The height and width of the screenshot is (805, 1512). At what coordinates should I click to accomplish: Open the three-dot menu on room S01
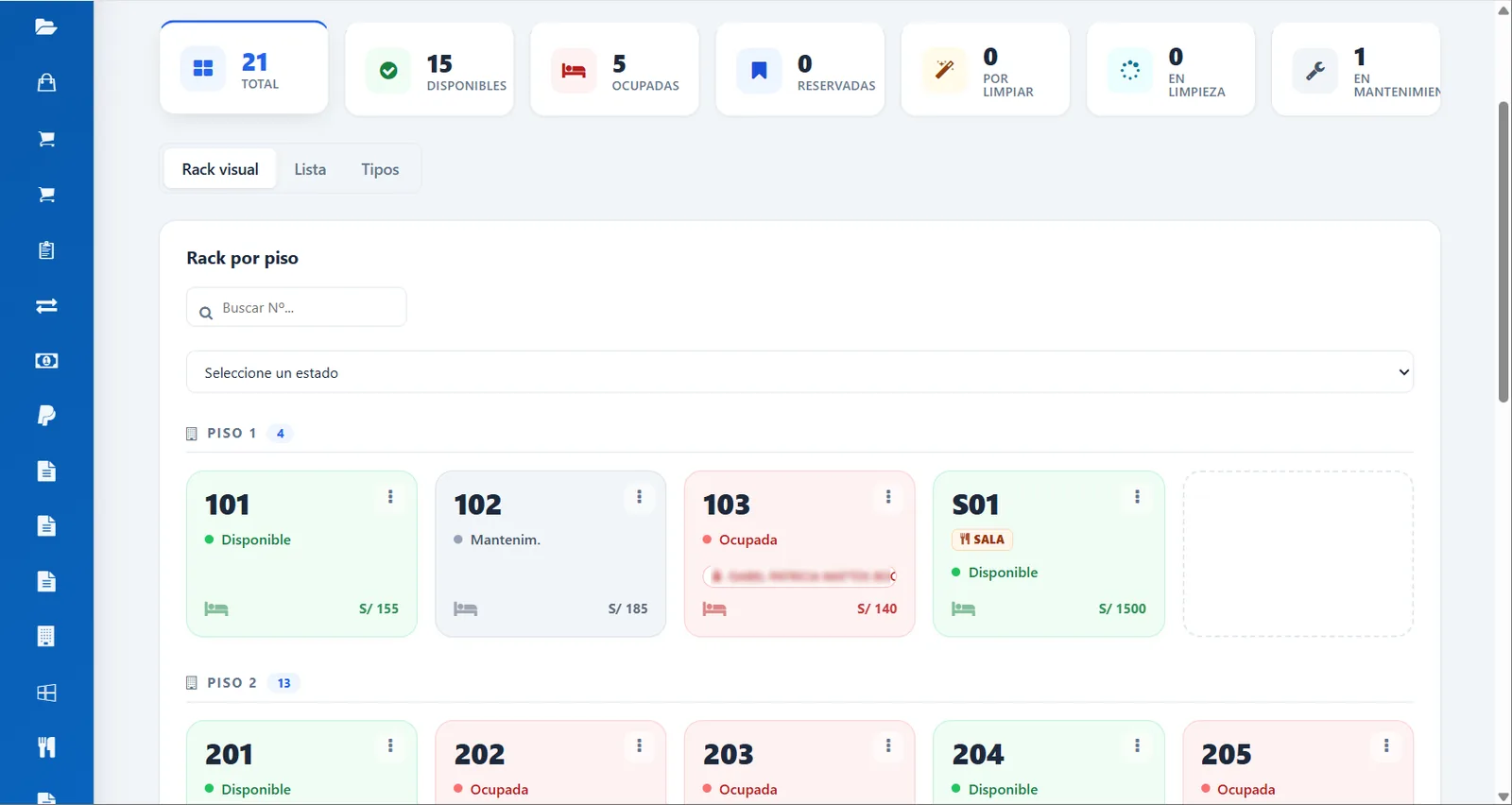pyautogui.click(x=1137, y=497)
